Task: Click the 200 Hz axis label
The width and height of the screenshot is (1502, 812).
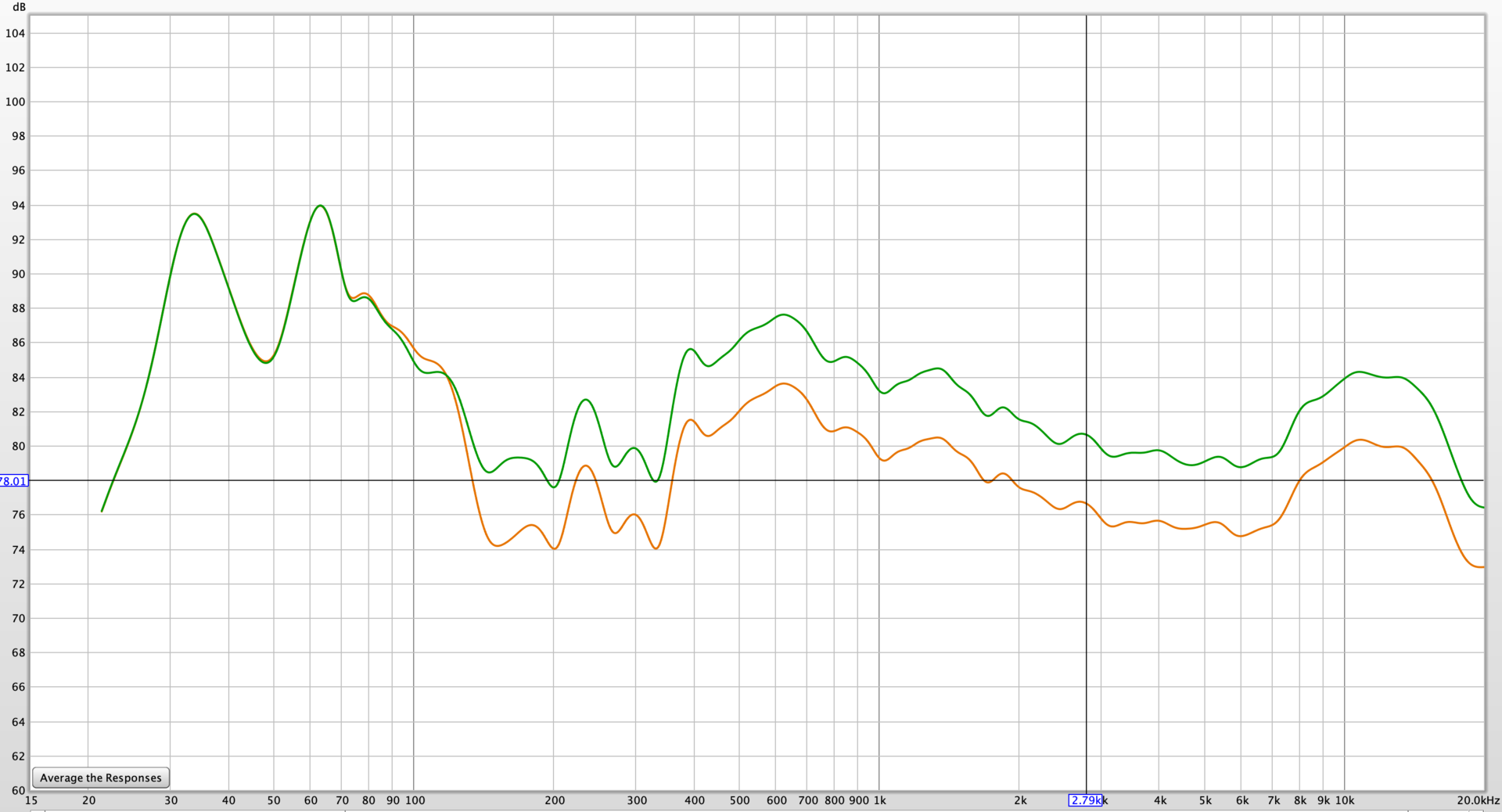Action: click(x=555, y=800)
